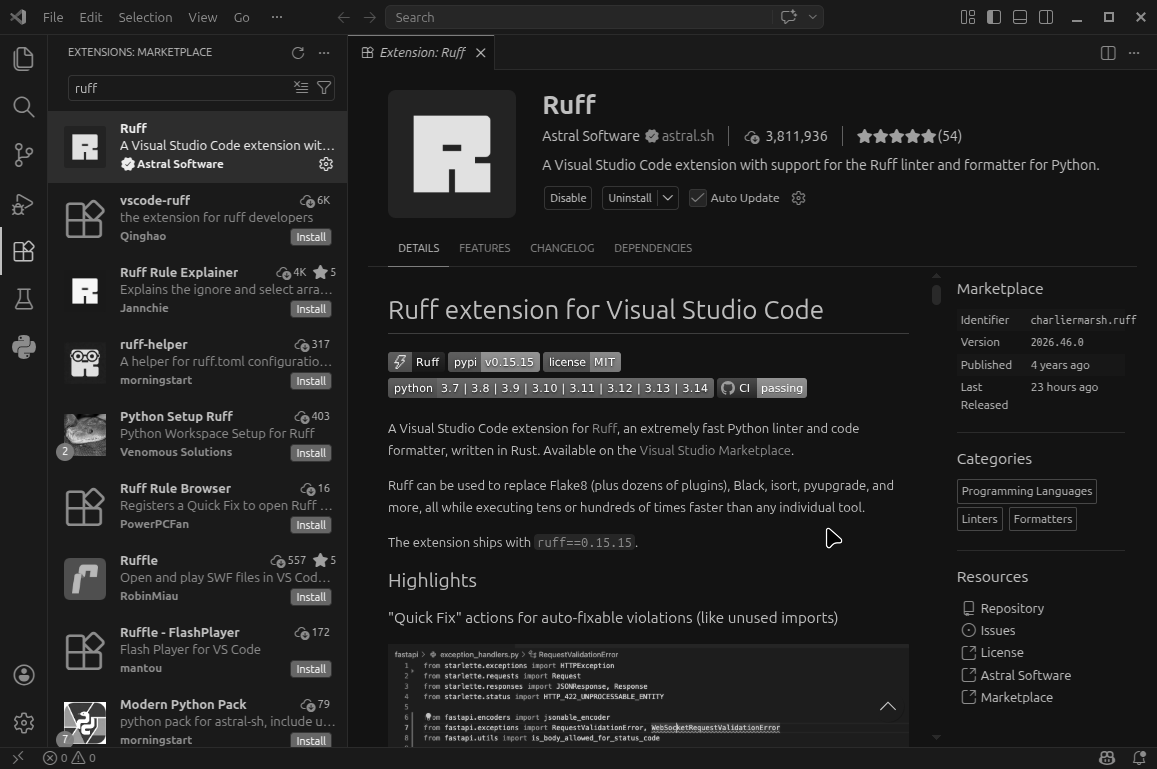Viewport: 1157px width, 769px height.
Task: Install Python Setup Ruff extension
Action: click(311, 453)
